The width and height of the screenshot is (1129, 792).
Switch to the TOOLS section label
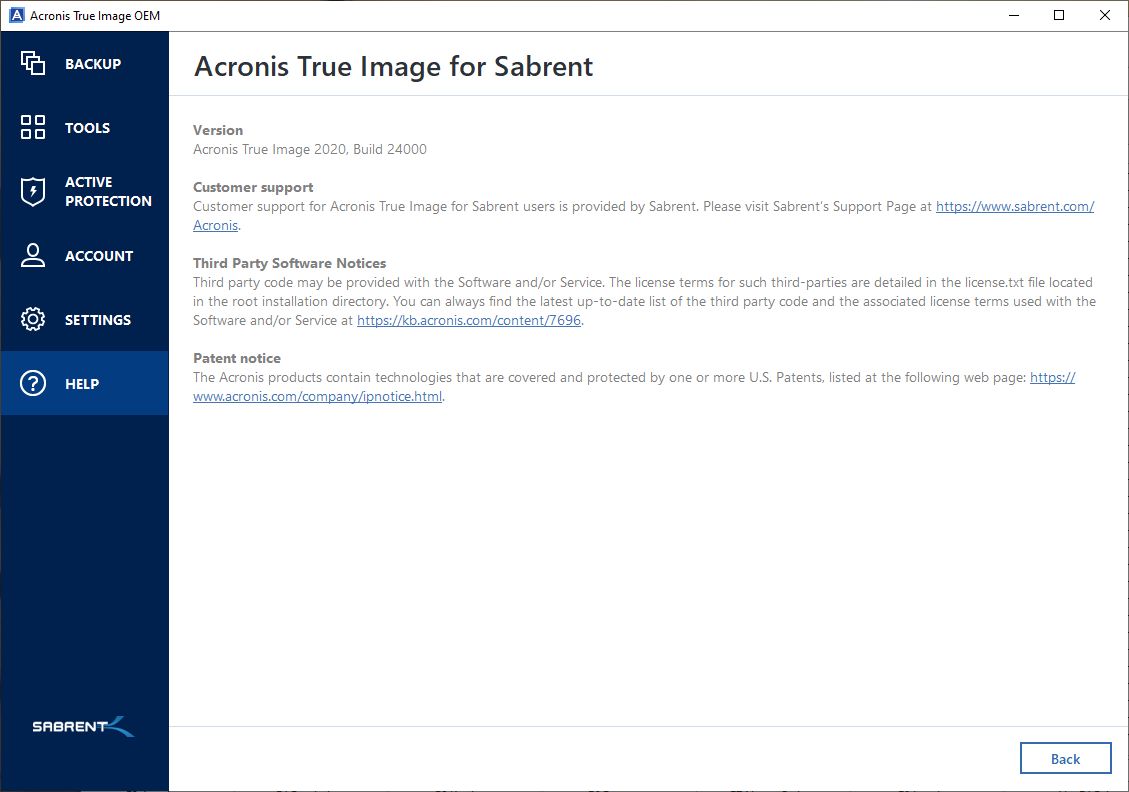tap(88, 128)
